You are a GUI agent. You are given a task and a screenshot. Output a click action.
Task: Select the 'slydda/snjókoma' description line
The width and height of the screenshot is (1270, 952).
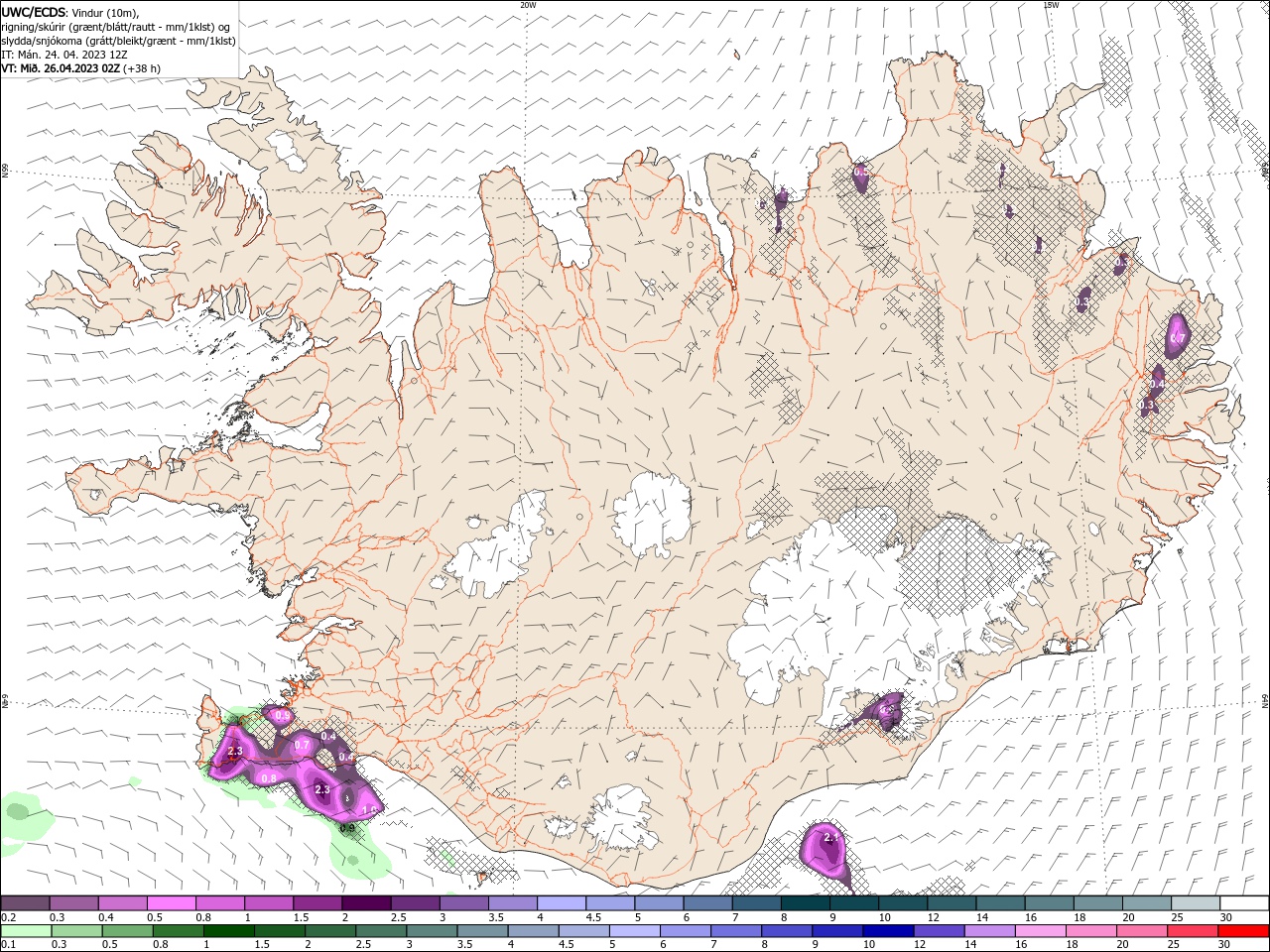click(118, 40)
